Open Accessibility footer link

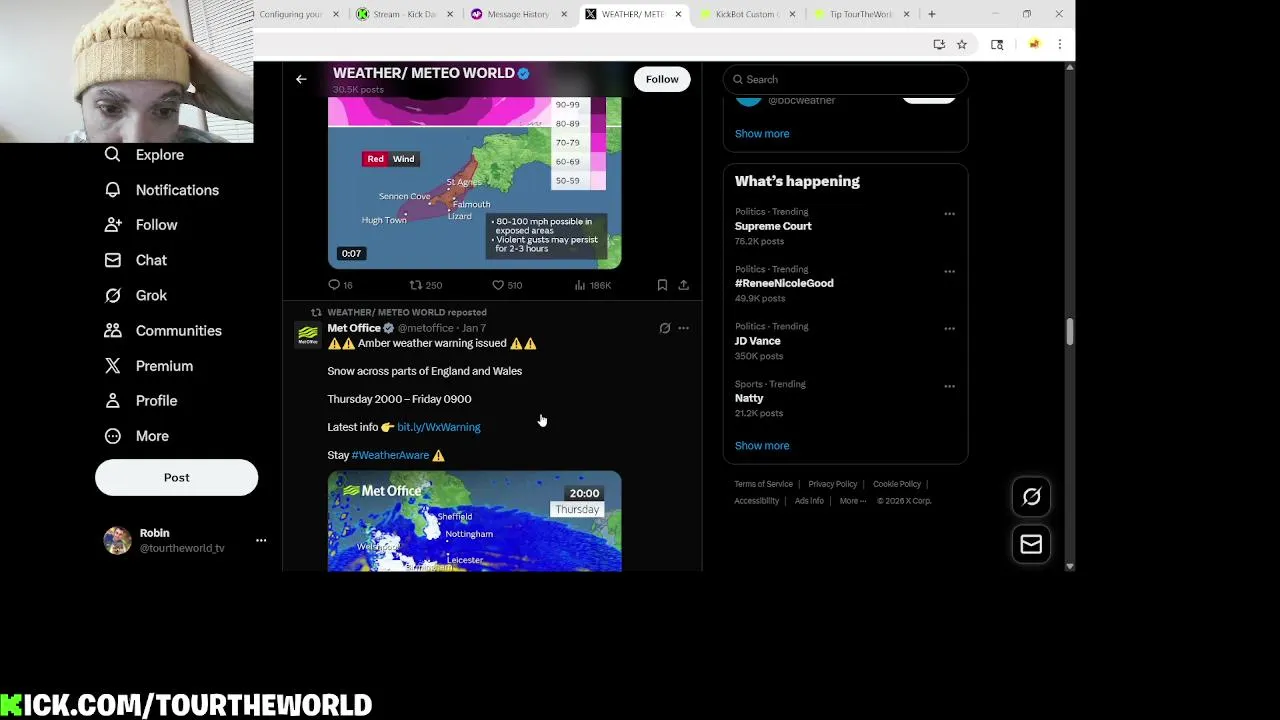pos(757,501)
